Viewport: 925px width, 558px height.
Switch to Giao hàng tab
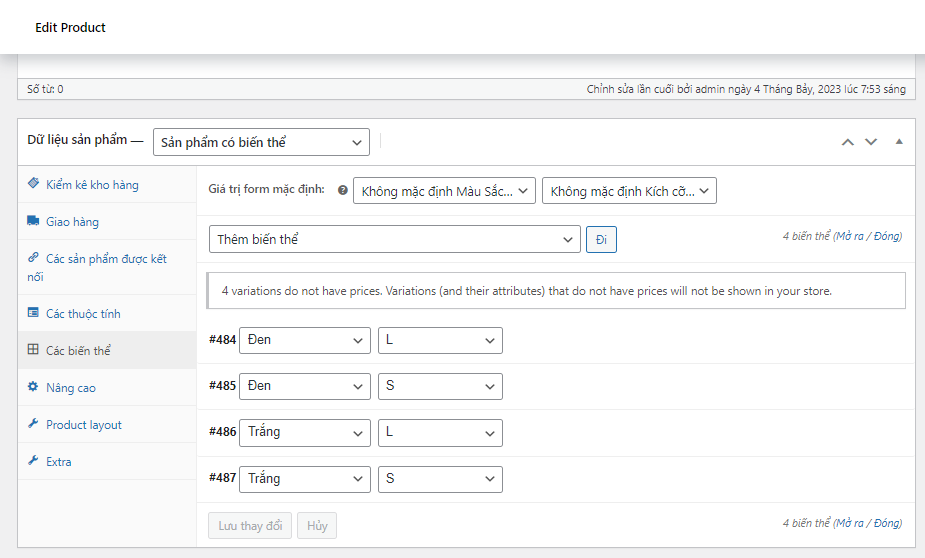[107, 221]
